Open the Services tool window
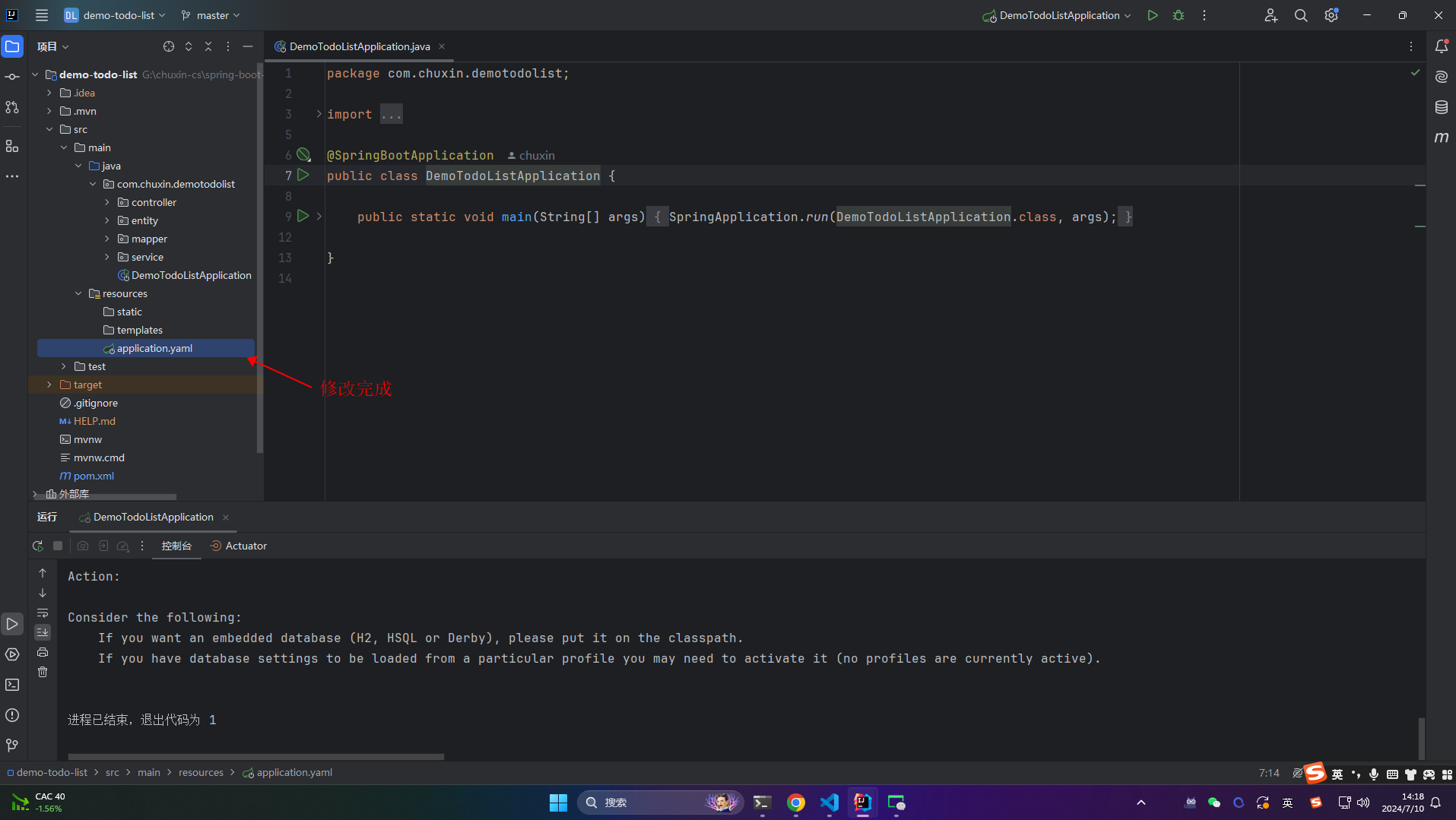The image size is (1456, 820). [x=12, y=654]
